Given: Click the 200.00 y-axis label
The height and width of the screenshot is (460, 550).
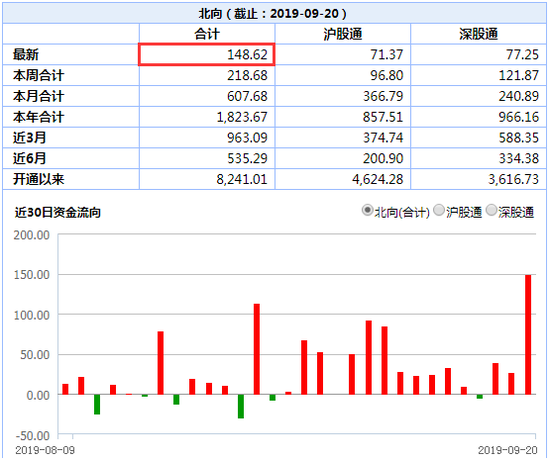Looking at the screenshot, I should pos(32,235).
